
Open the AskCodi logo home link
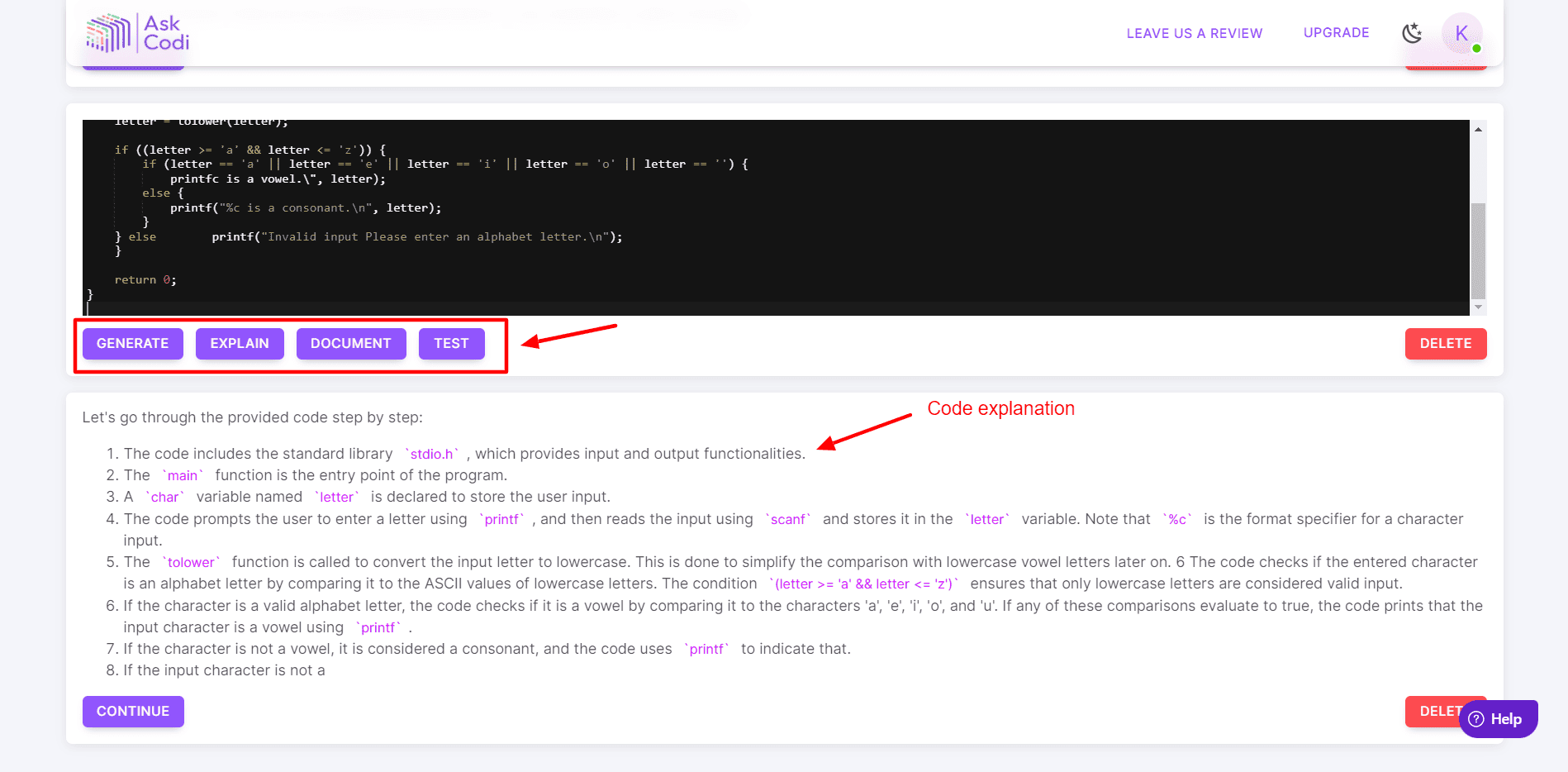coord(137,33)
